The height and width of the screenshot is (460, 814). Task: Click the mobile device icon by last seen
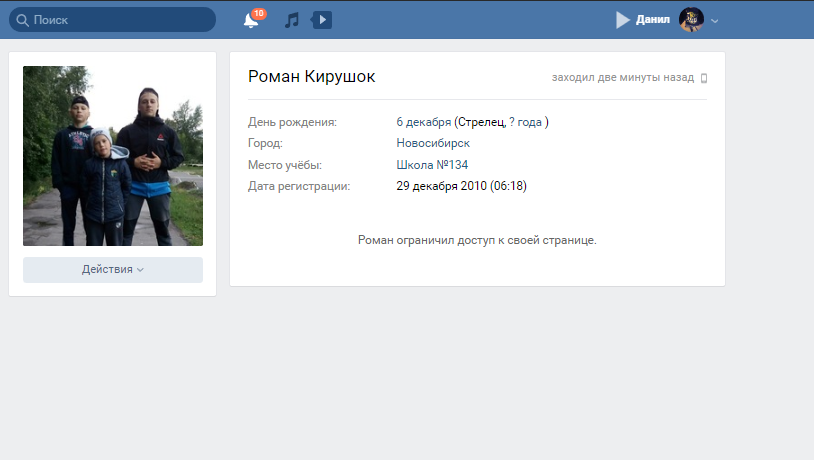click(x=704, y=78)
